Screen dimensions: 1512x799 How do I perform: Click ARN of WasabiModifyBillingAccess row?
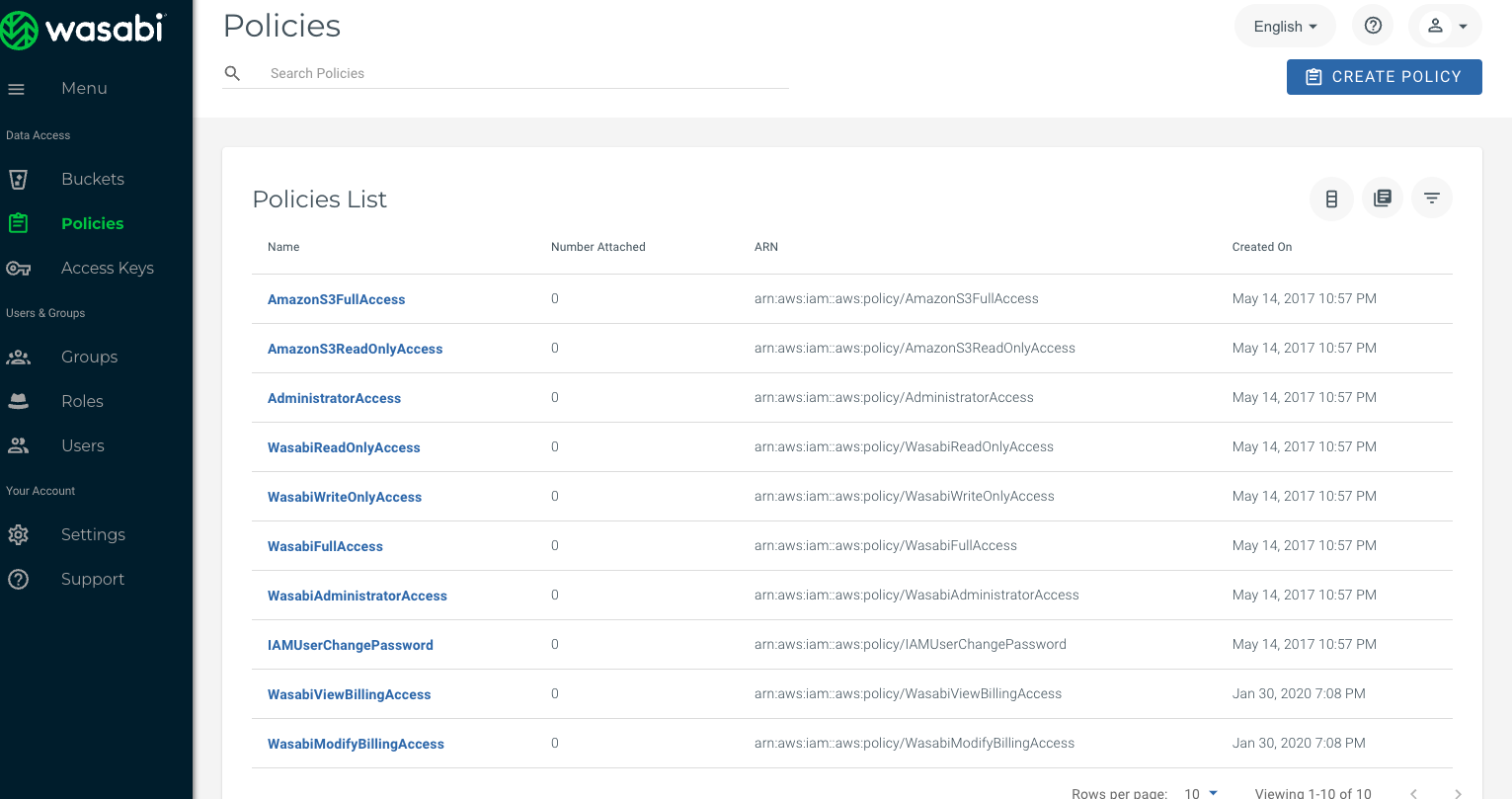coord(915,743)
